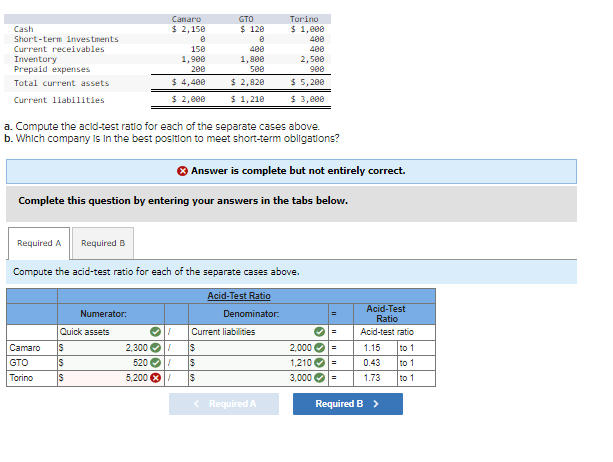The width and height of the screenshot is (613, 462).
Task: Click the red error icon in the answer banner
Action: click(x=182, y=171)
